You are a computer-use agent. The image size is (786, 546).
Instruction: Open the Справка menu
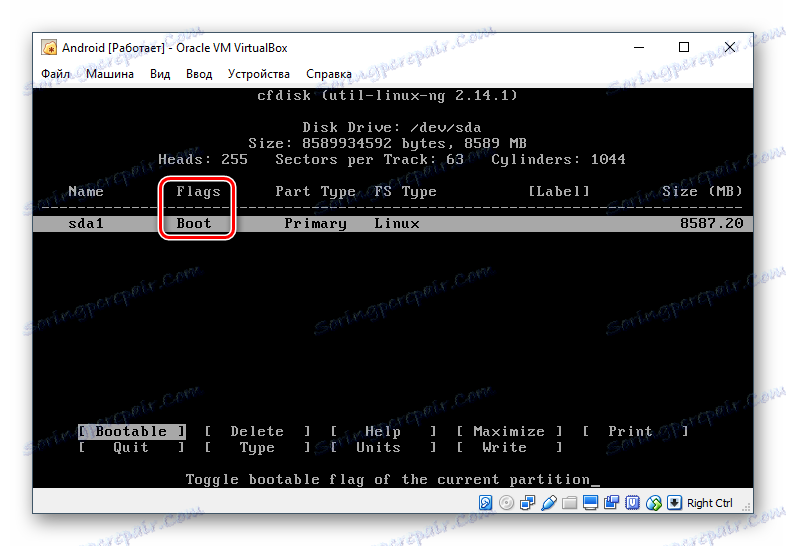point(329,74)
